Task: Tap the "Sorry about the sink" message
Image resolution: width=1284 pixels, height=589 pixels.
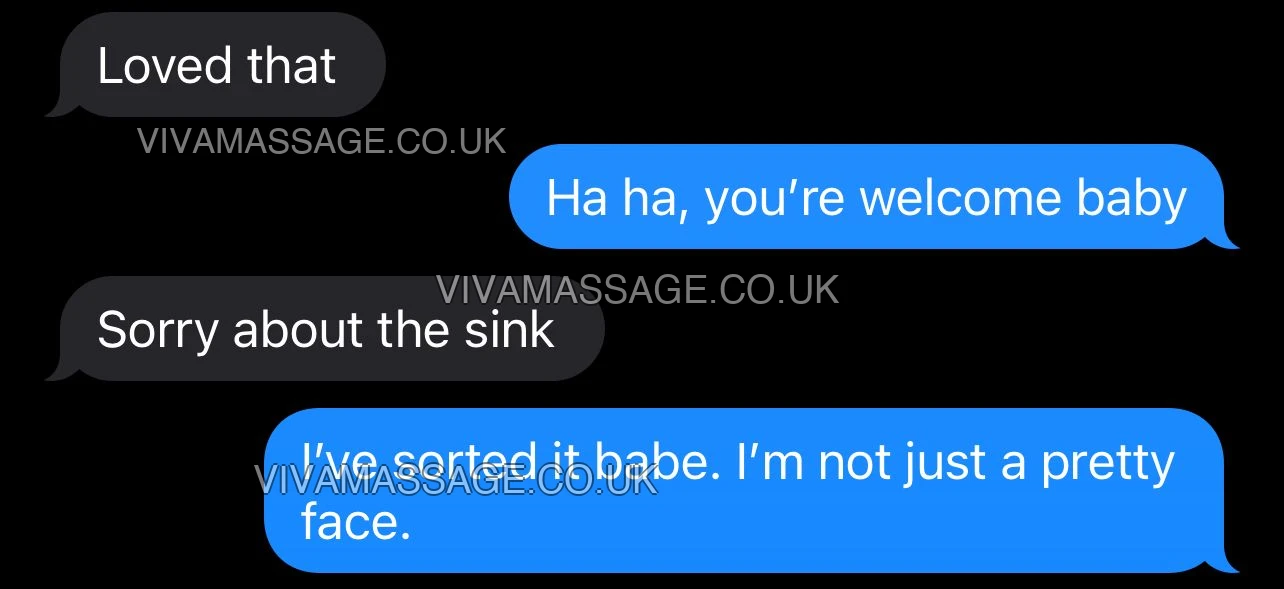Action: 330,328
